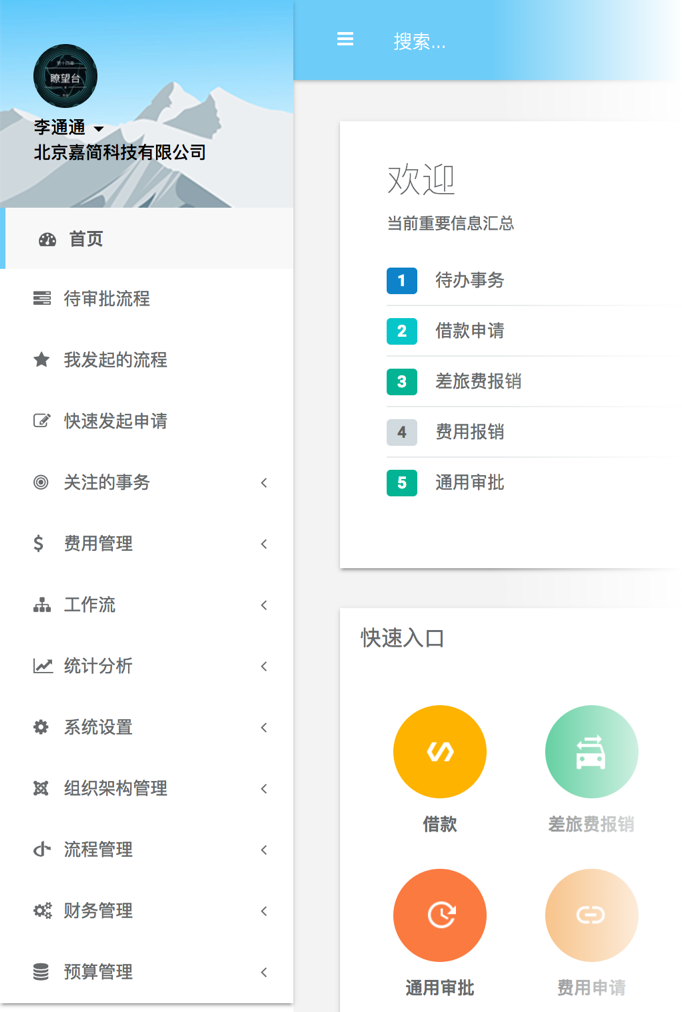Viewport: 682px width, 1012px height.
Task: Expand the 系统设置 menu
Action: click(x=98, y=727)
